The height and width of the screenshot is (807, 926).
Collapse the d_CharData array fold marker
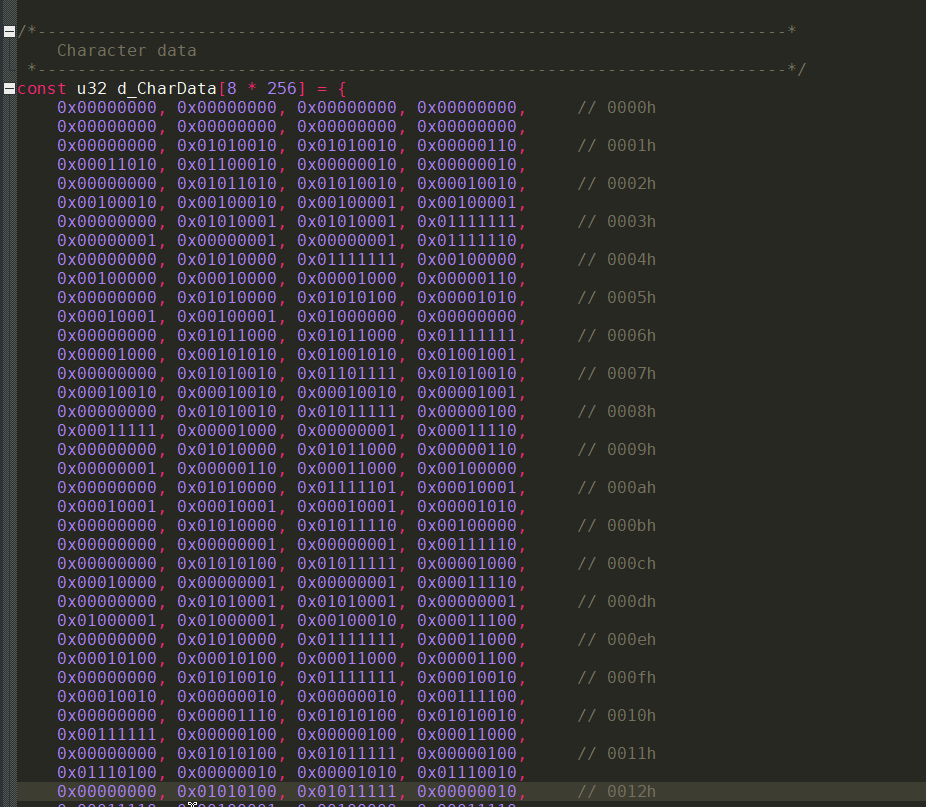pyautogui.click(x=9, y=89)
